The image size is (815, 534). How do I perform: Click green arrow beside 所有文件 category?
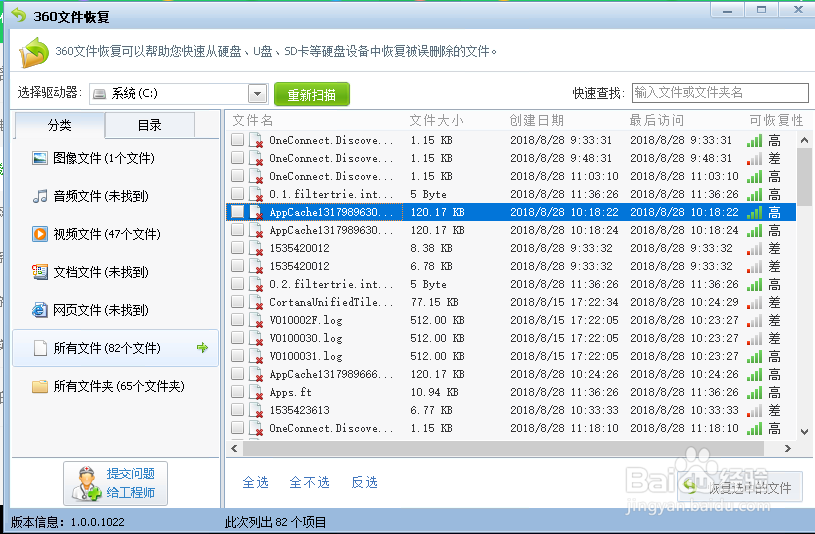pos(202,347)
